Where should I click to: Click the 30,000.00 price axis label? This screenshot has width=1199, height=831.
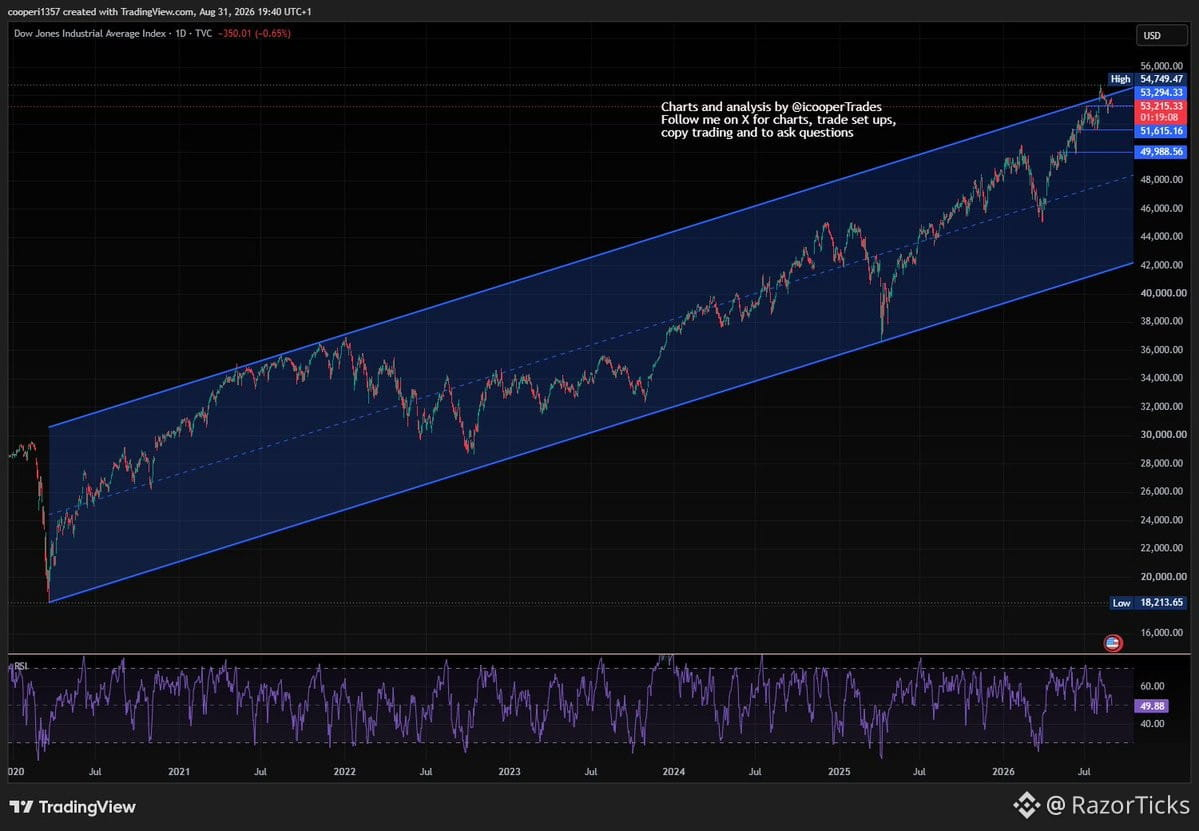coord(1163,434)
